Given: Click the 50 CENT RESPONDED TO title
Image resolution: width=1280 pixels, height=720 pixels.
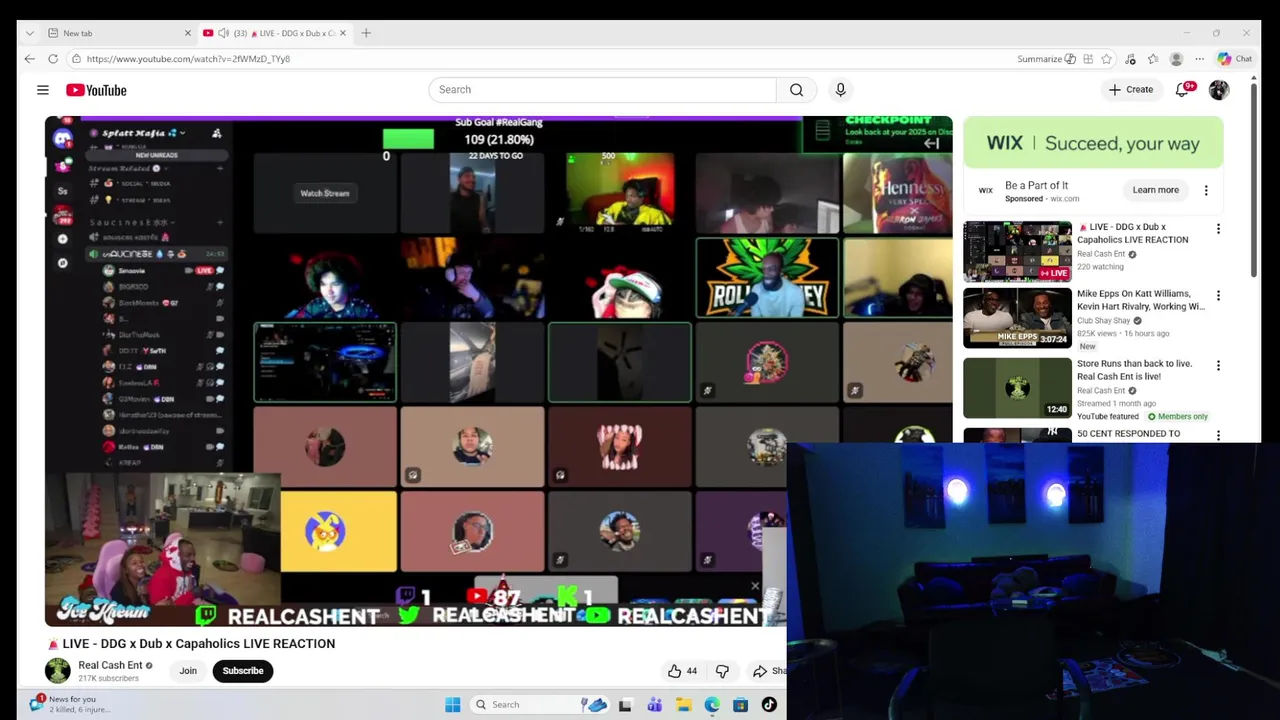Looking at the screenshot, I should click(x=1128, y=434).
